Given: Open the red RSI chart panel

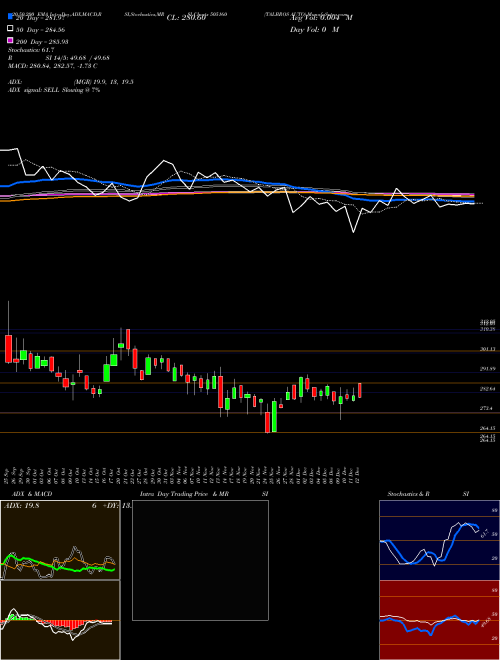Looking at the screenshot, I should (439, 620).
